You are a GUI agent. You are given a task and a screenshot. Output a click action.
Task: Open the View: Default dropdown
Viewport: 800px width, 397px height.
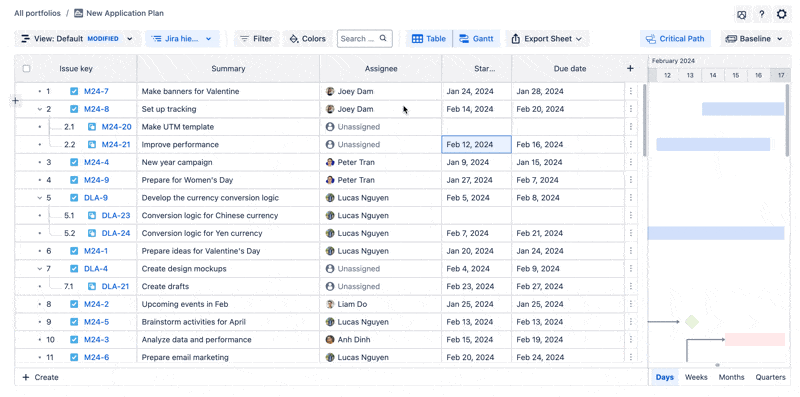78,39
